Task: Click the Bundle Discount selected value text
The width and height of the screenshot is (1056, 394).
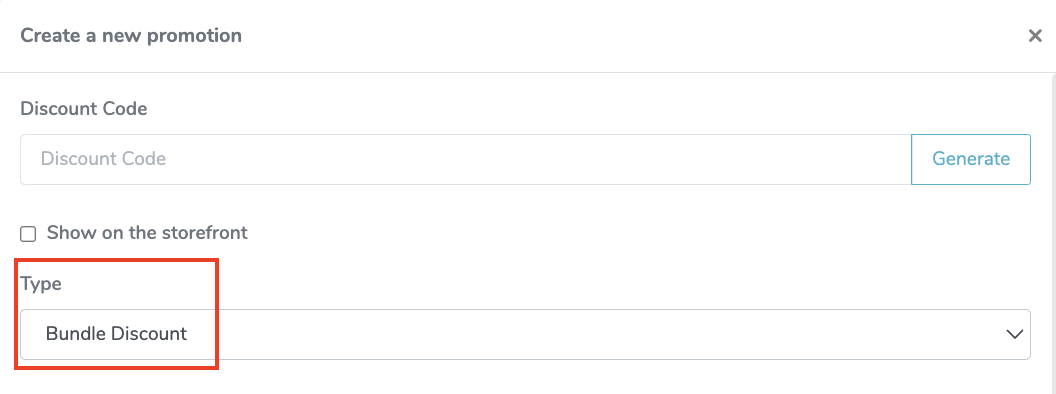Action: 117,333
